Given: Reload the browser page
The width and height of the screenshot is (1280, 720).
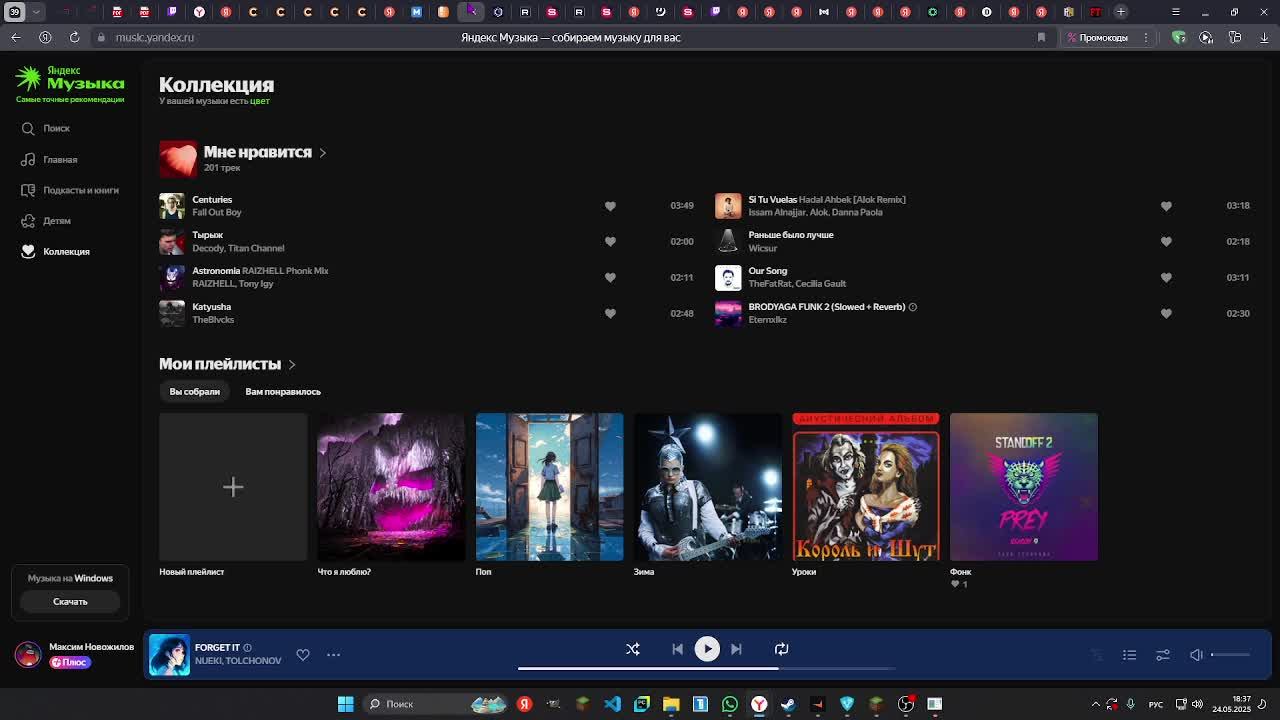Looking at the screenshot, I should (74, 37).
